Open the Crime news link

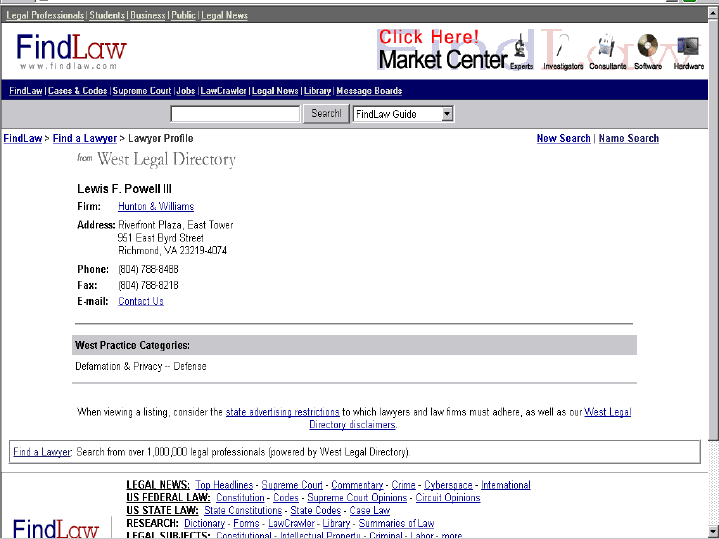[404, 485]
